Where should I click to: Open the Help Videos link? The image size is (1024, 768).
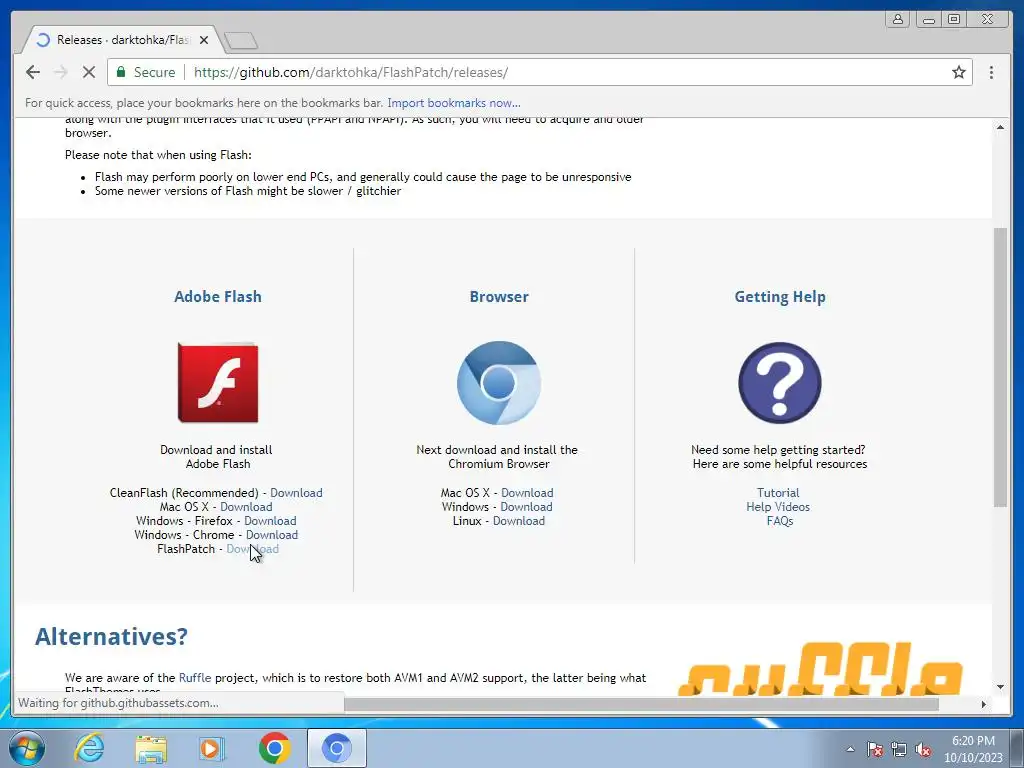(778, 507)
